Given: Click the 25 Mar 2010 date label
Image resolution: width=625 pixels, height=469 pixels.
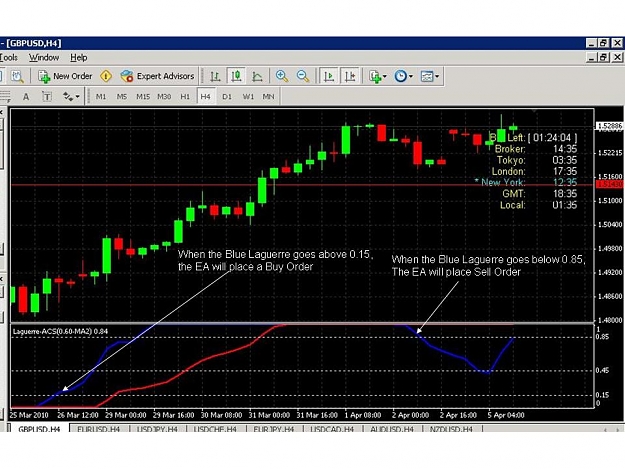Looking at the screenshot, I should point(29,415).
